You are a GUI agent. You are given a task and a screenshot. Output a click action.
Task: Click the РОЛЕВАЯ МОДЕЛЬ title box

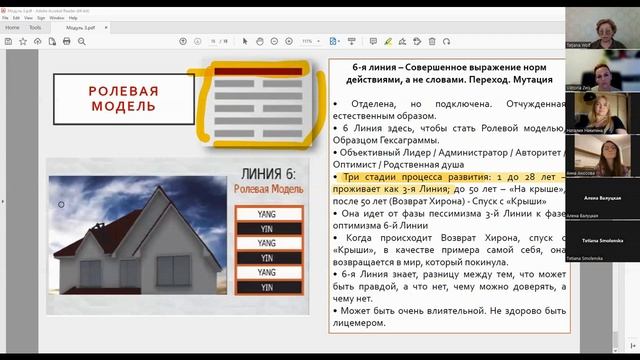124,99
